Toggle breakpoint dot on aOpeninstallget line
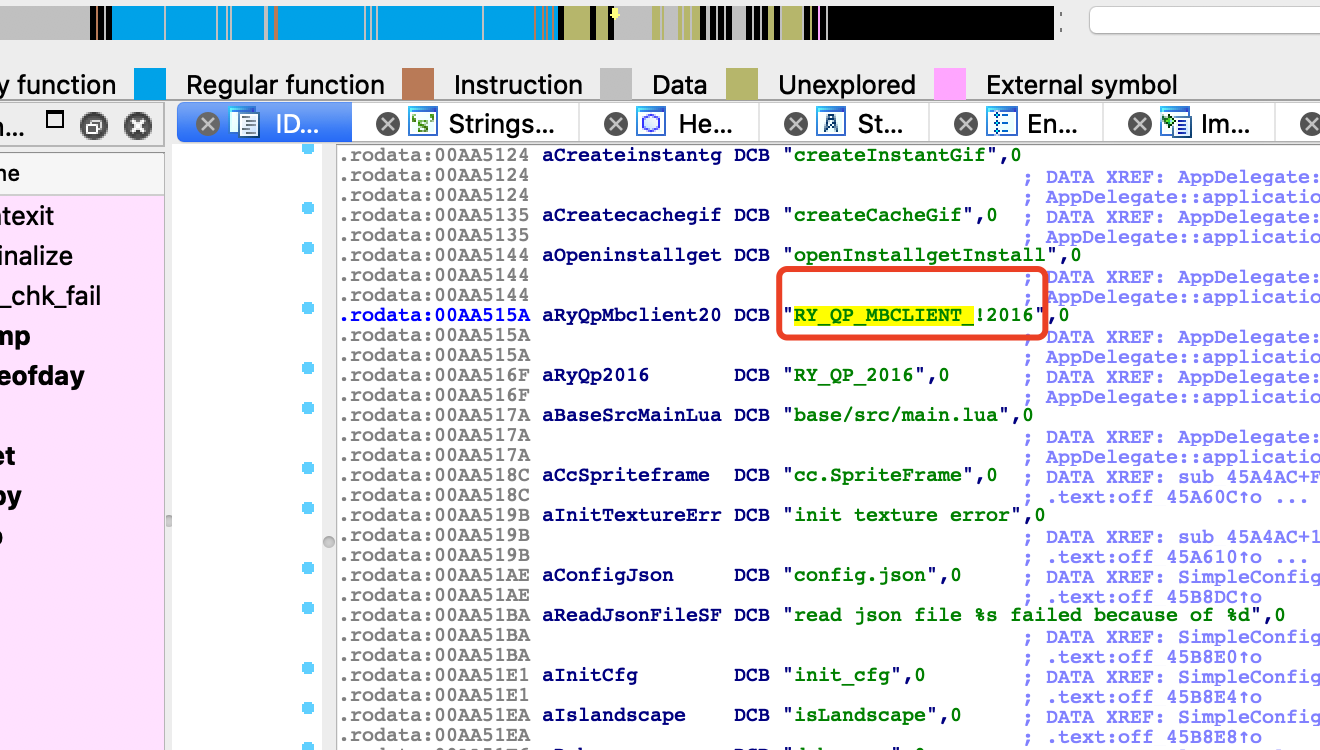1320x750 pixels. 308,248
